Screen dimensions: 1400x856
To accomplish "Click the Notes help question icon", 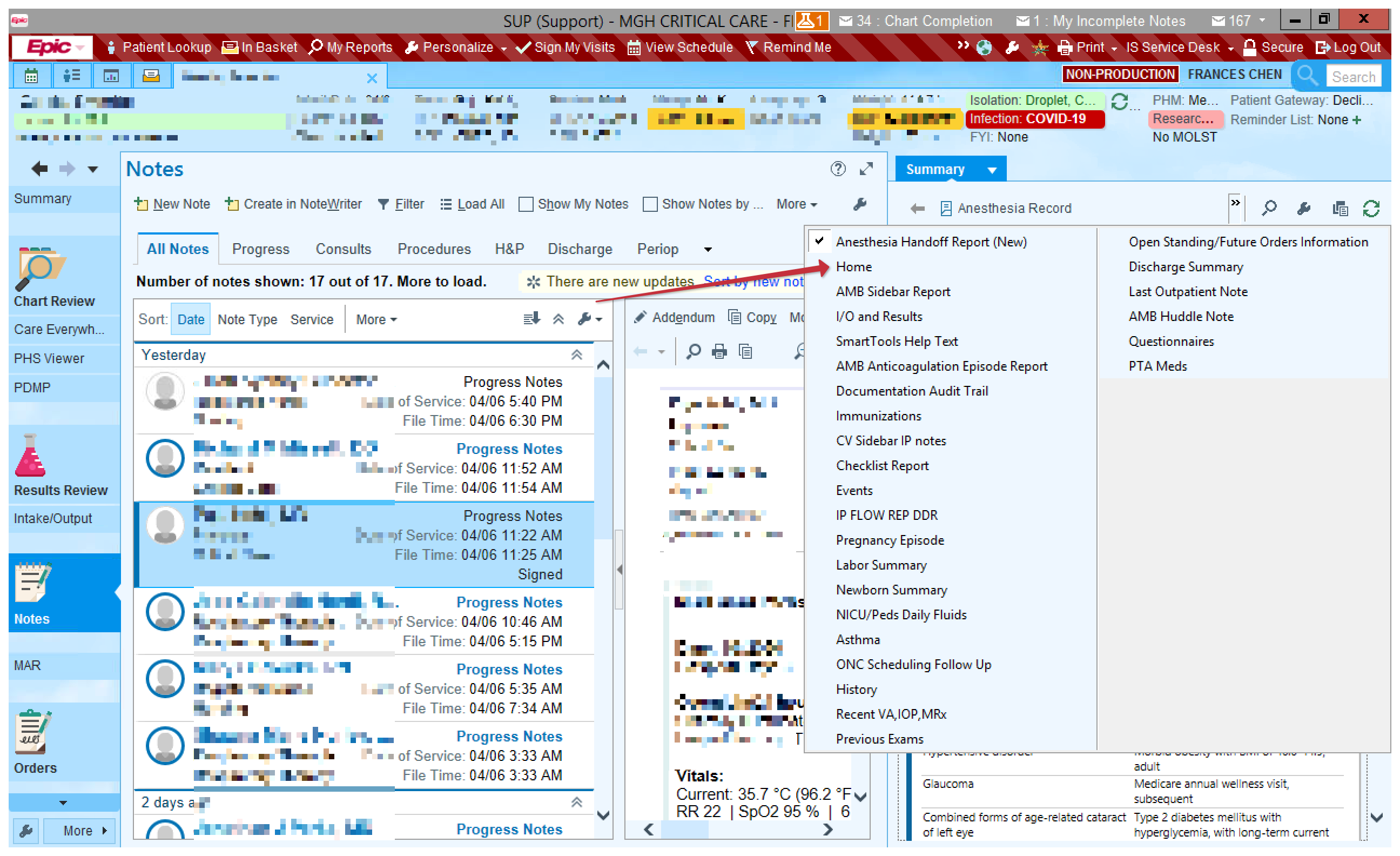I will pyautogui.click(x=838, y=169).
